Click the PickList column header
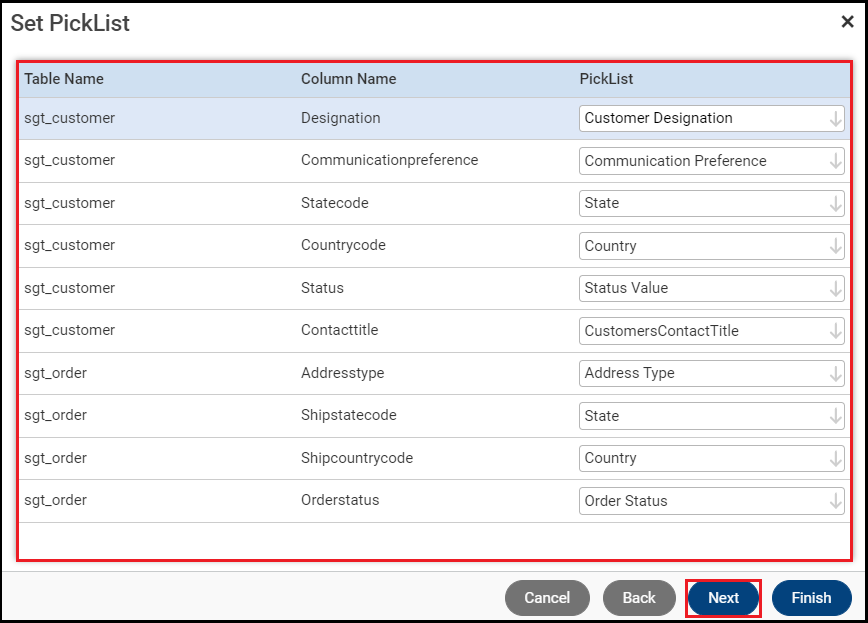868x623 pixels. 606,79
